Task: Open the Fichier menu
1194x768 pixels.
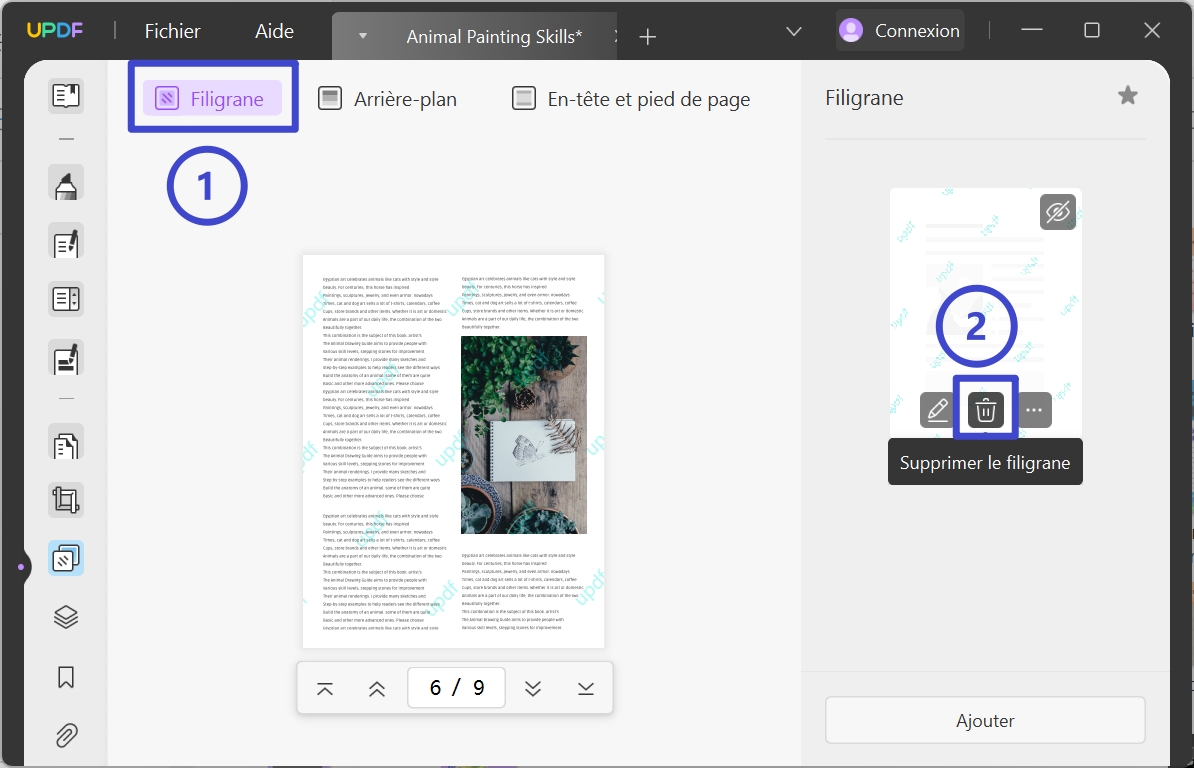Action: tap(171, 30)
